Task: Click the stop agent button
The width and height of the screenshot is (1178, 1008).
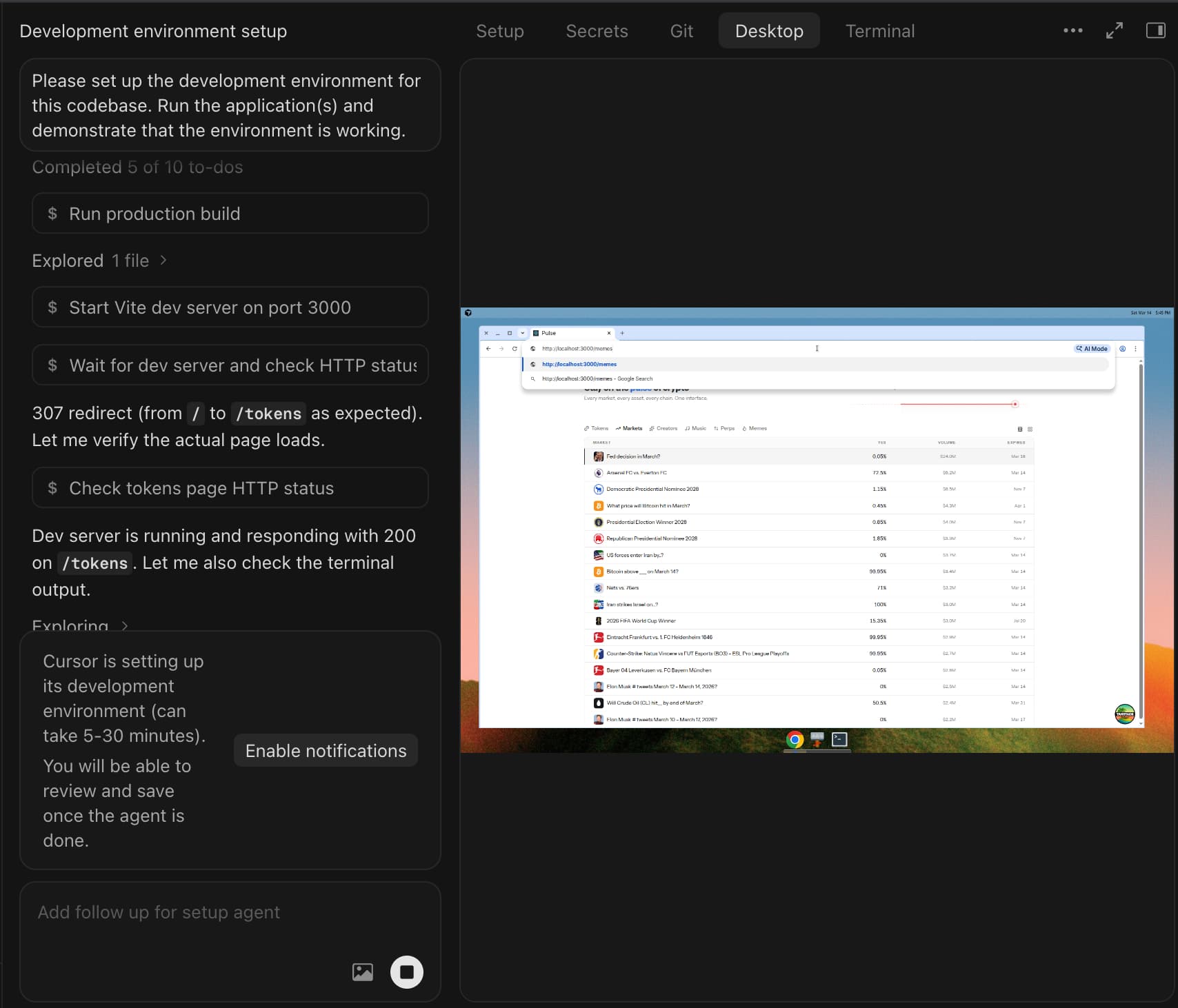Action: click(406, 971)
